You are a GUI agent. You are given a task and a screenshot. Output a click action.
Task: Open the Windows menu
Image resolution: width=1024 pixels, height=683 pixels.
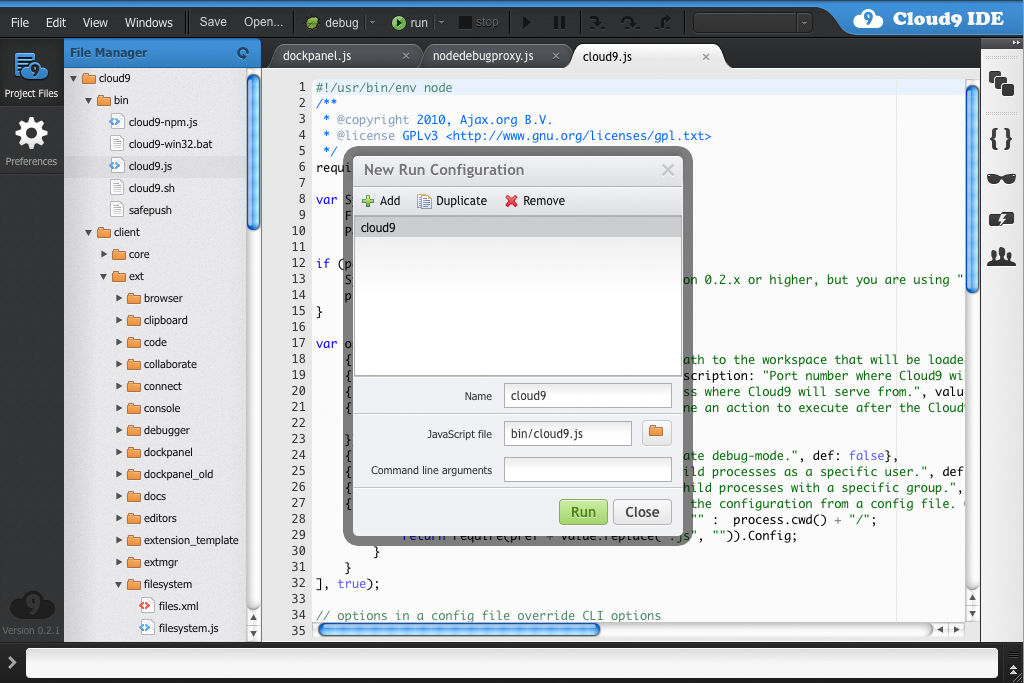coord(148,21)
